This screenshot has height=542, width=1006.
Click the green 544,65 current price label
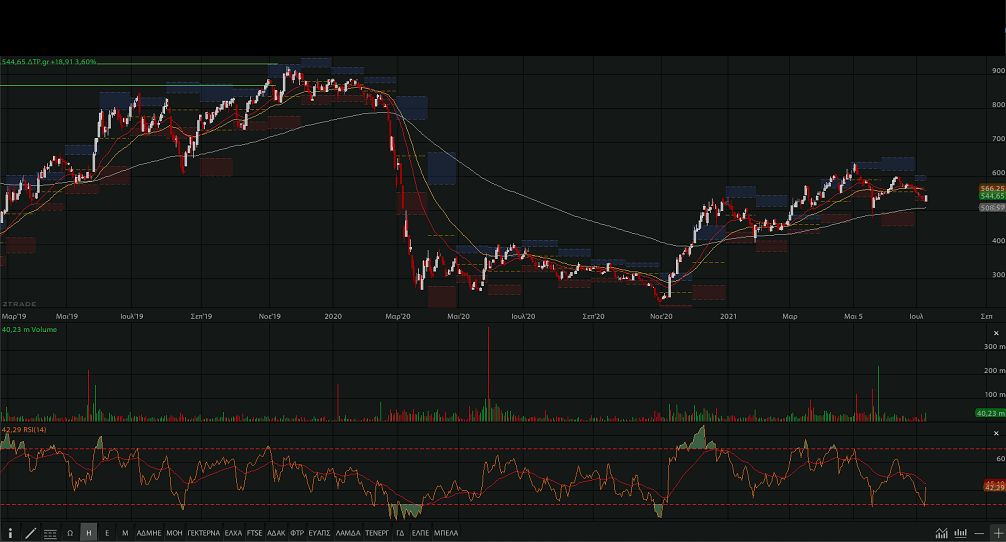[x=992, y=196]
